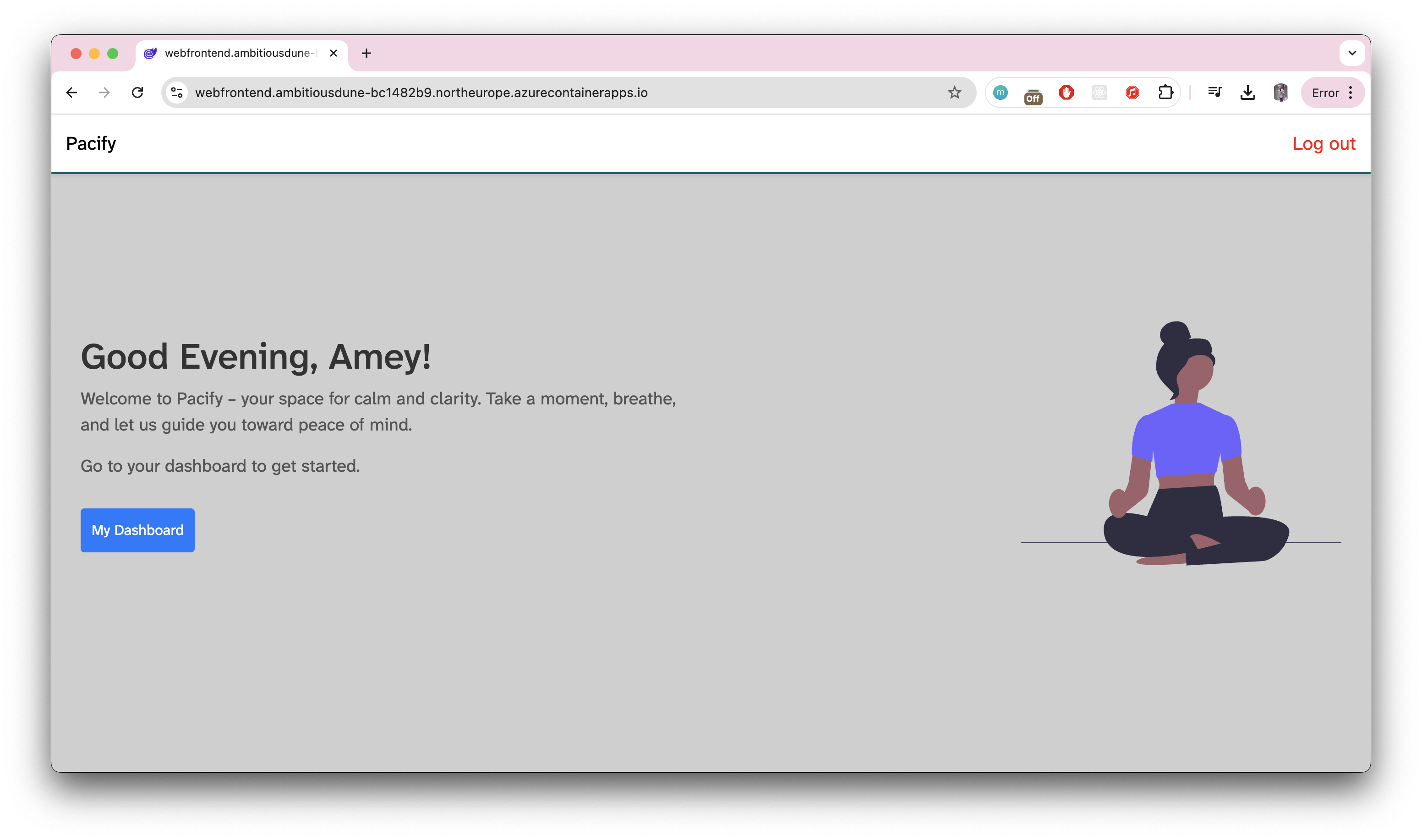Open the red stop-hand ad blocker extension
The width and height of the screenshot is (1422, 840).
pyautogui.click(x=1066, y=92)
